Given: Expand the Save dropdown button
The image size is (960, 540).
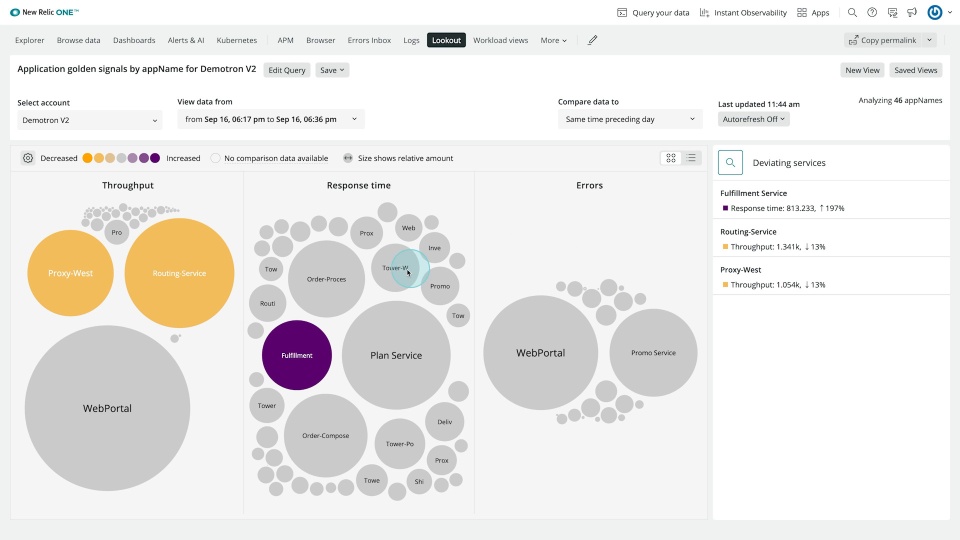Looking at the screenshot, I should [332, 70].
